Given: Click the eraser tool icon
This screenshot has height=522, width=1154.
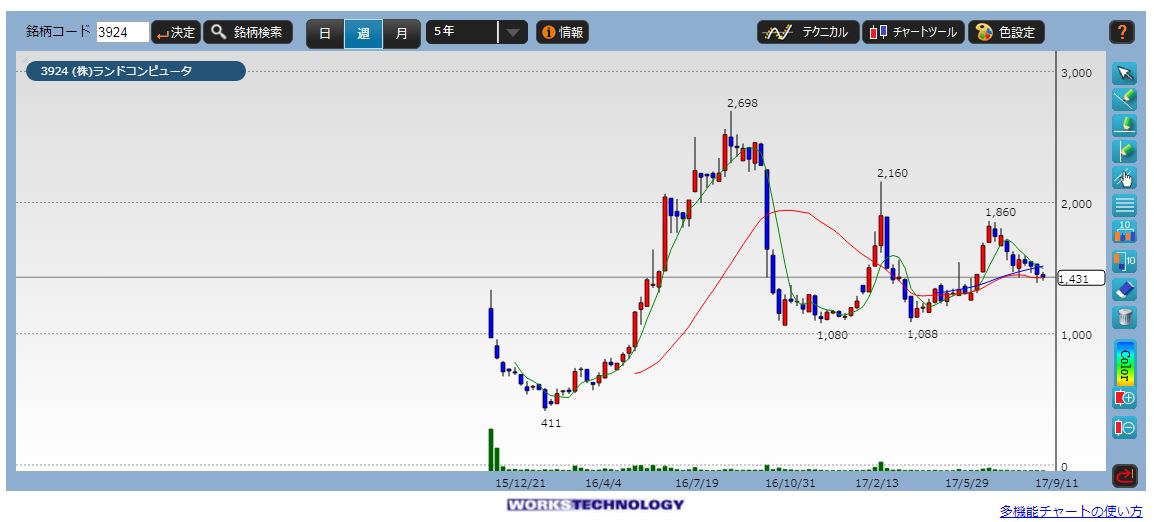Looking at the screenshot, I should (x=1125, y=290).
